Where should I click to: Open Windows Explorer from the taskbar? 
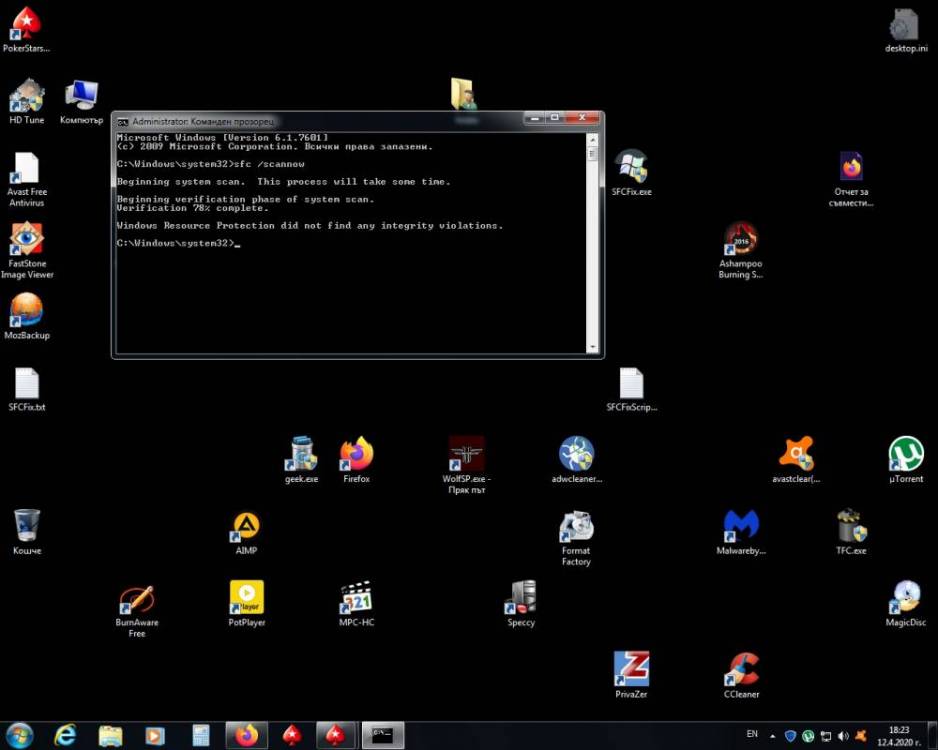pyautogui.click(x=110, y=735)
